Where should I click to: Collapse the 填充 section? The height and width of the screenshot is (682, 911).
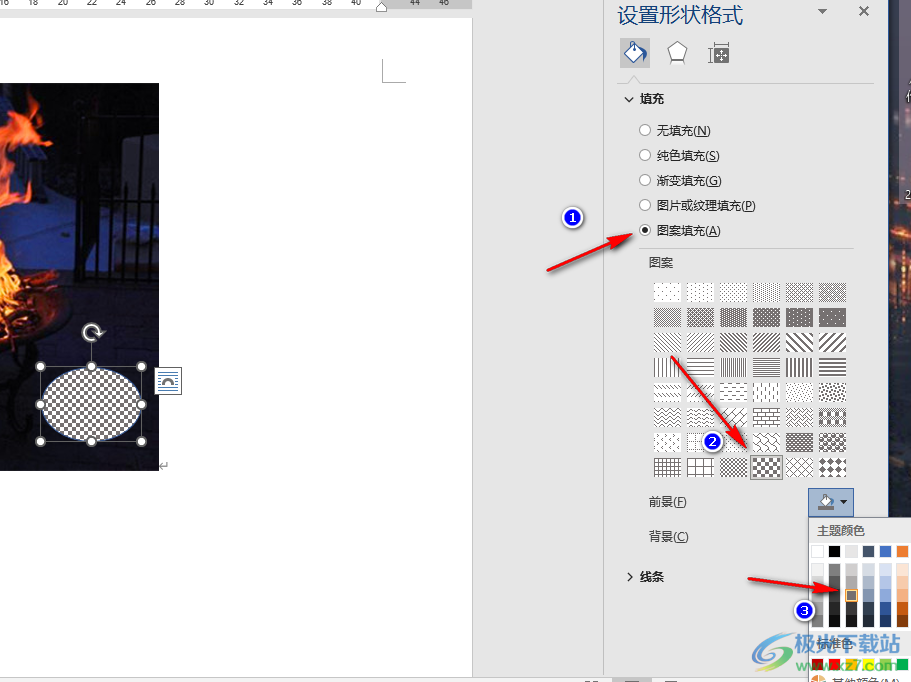(629, 99)
